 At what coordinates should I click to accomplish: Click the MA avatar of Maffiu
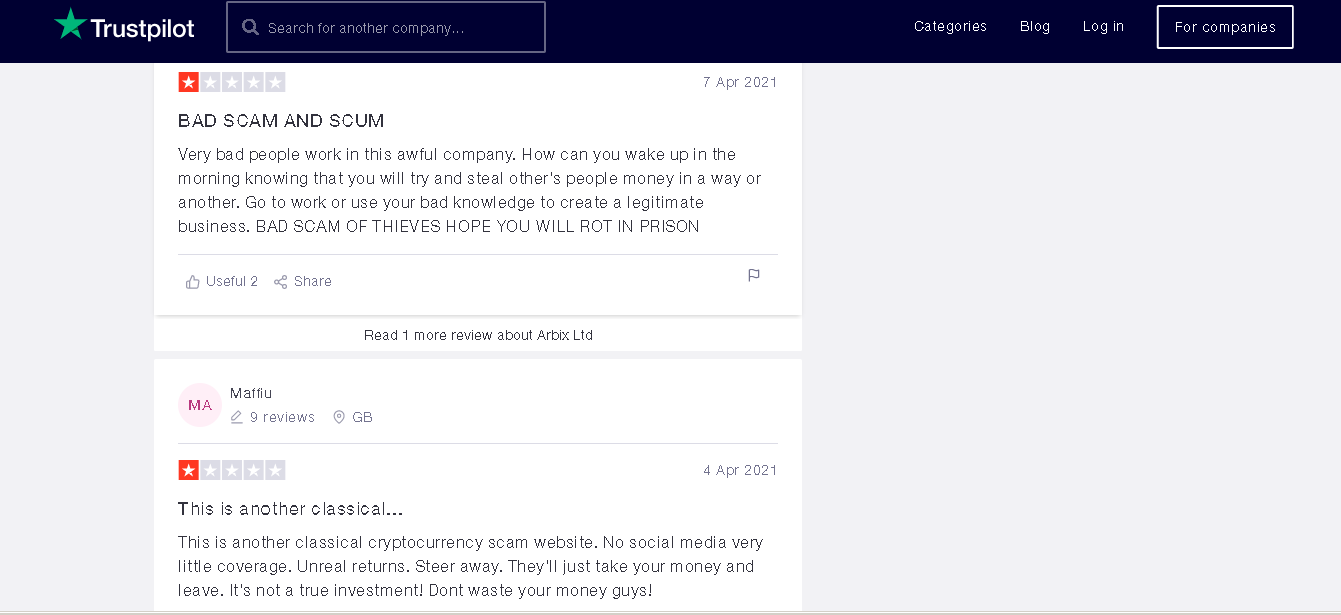point(200,405)
